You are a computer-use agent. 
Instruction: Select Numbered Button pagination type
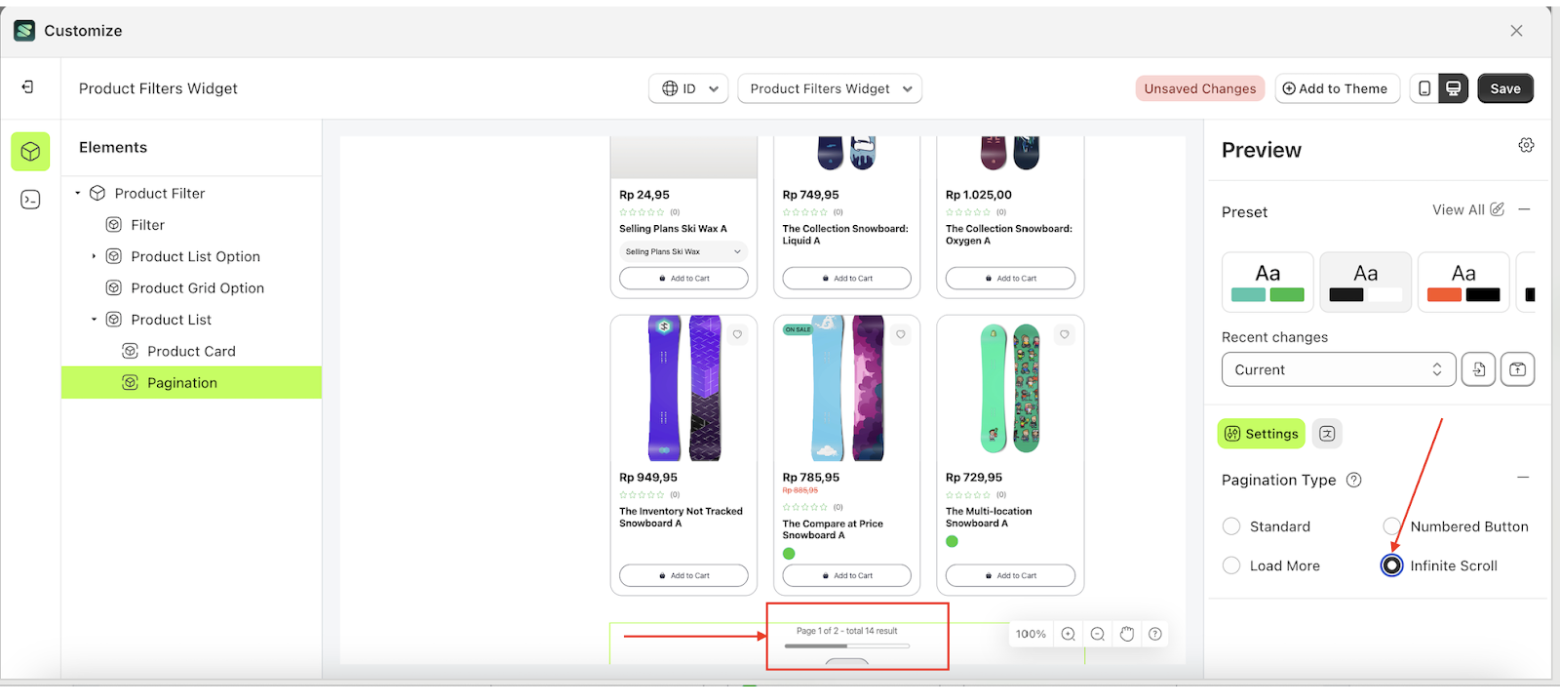1392,527
